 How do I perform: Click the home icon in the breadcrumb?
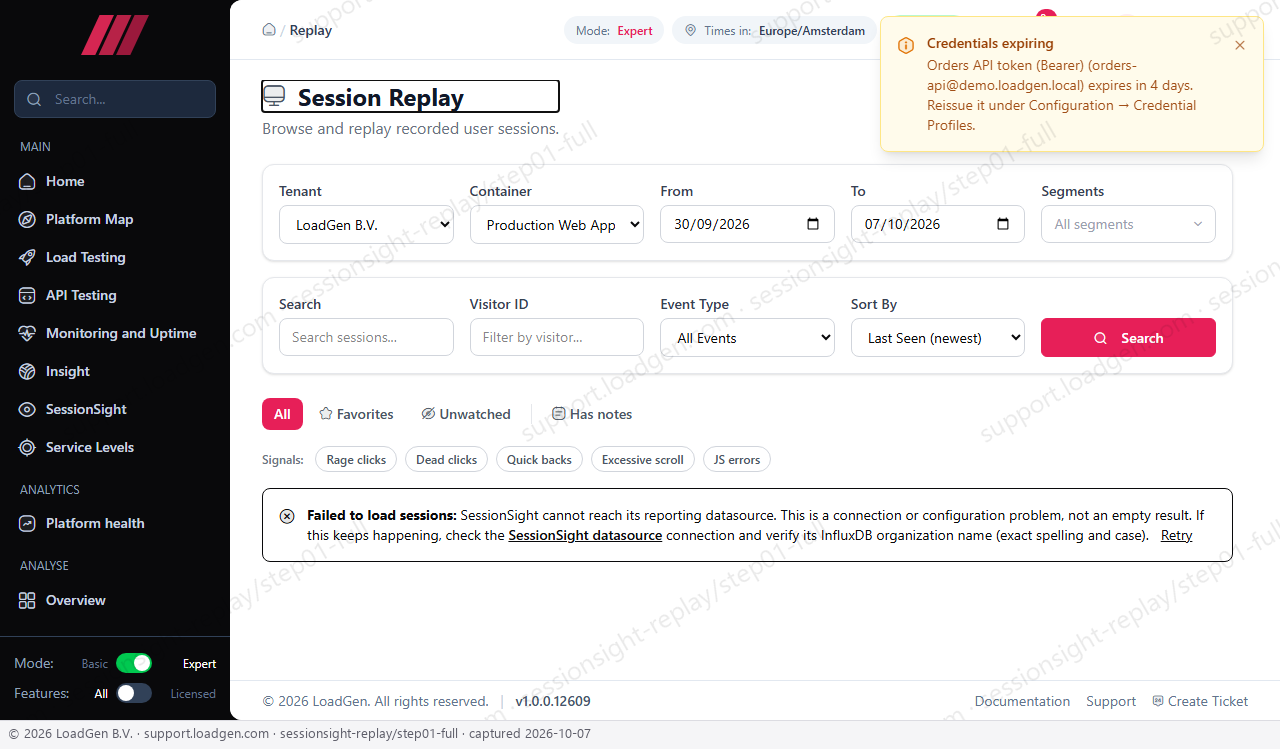[269, 30]
